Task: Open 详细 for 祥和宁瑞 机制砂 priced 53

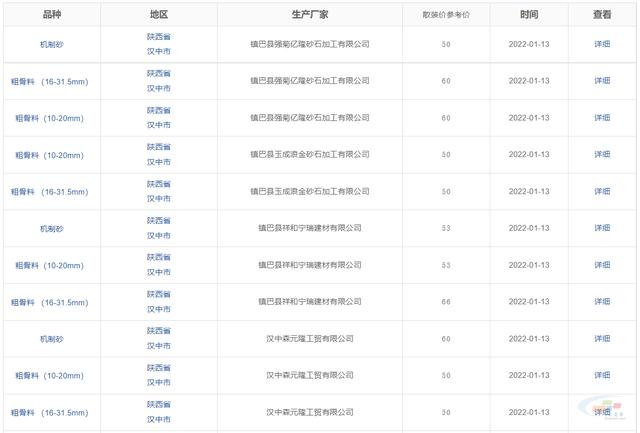Action: 602,228
